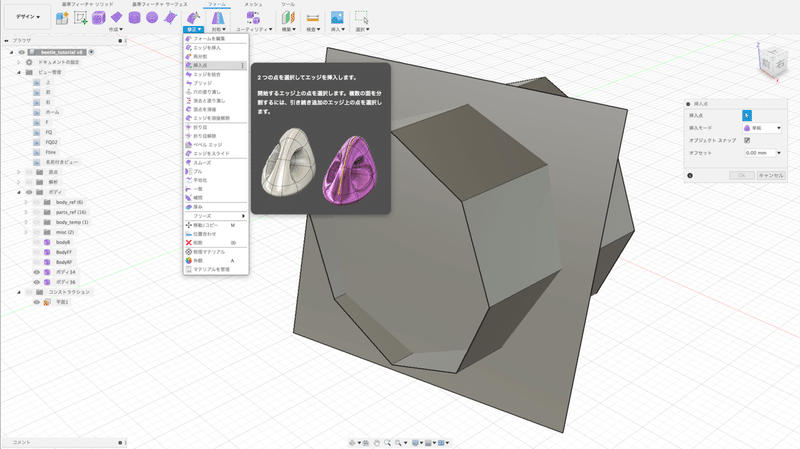This screenshot has height=449, width=800.
Task: Collapse the ブラウザ panel arrows
Action: pyautogui.click(x=7, y=40)
